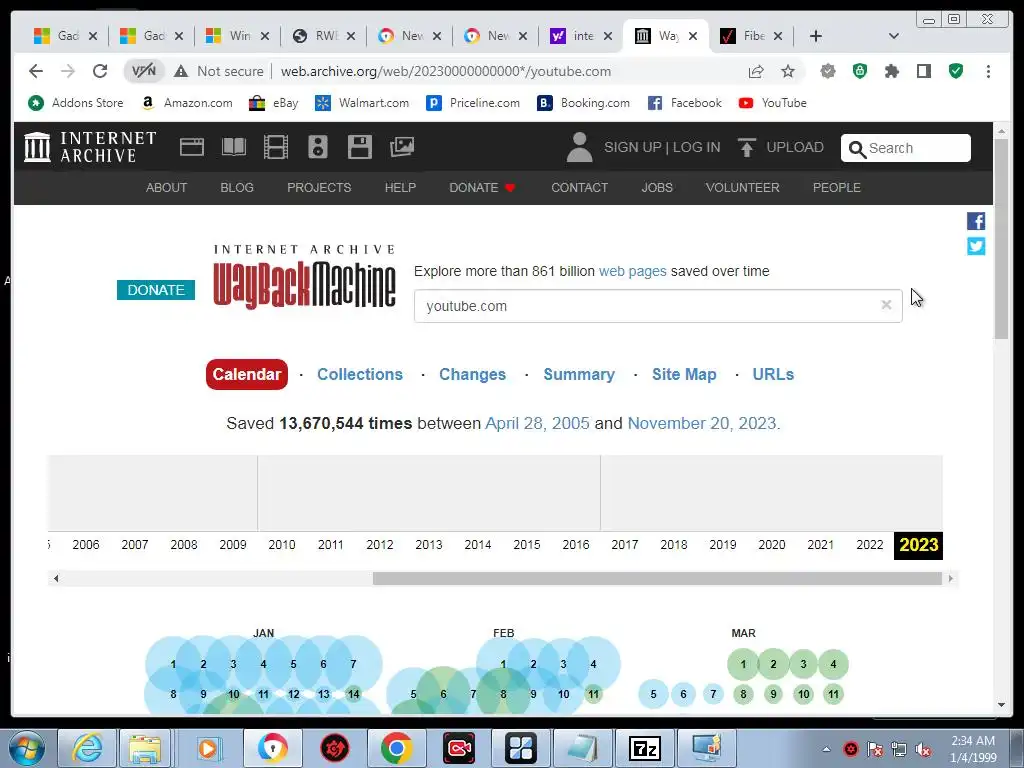
Task: Open the VOLUNTEER menu item
Action: (743, 187)
